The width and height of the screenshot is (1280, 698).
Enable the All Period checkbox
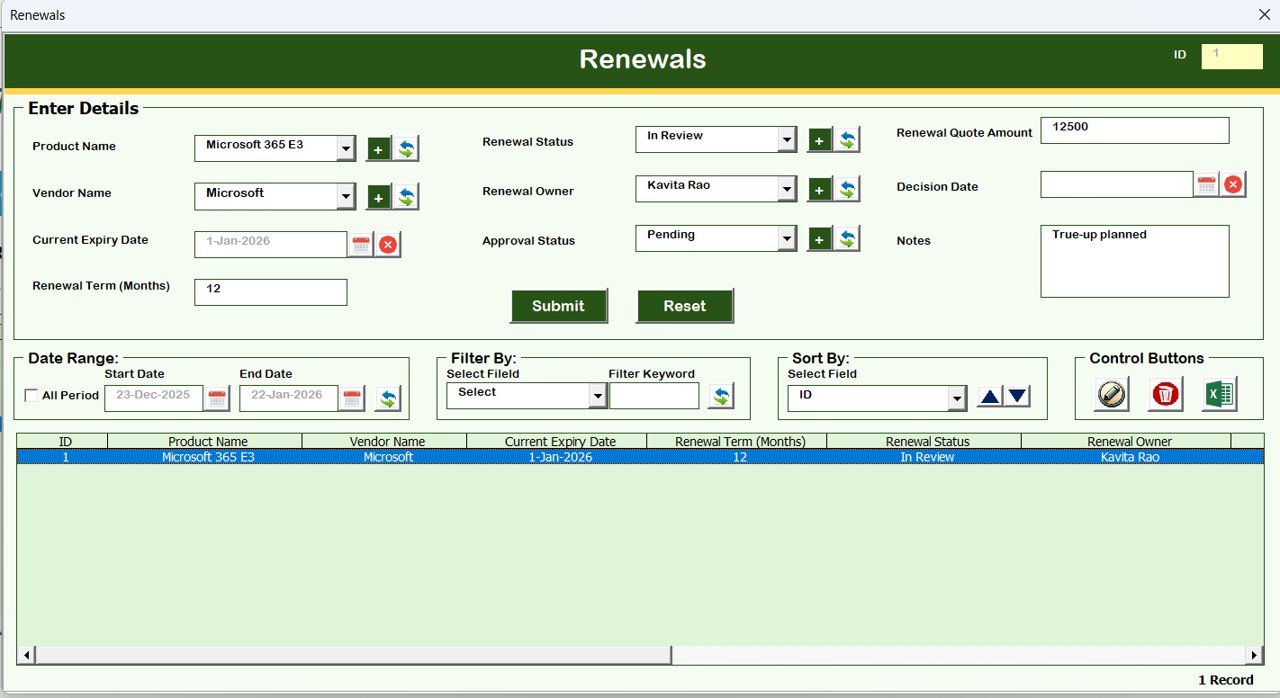[31, 396]
